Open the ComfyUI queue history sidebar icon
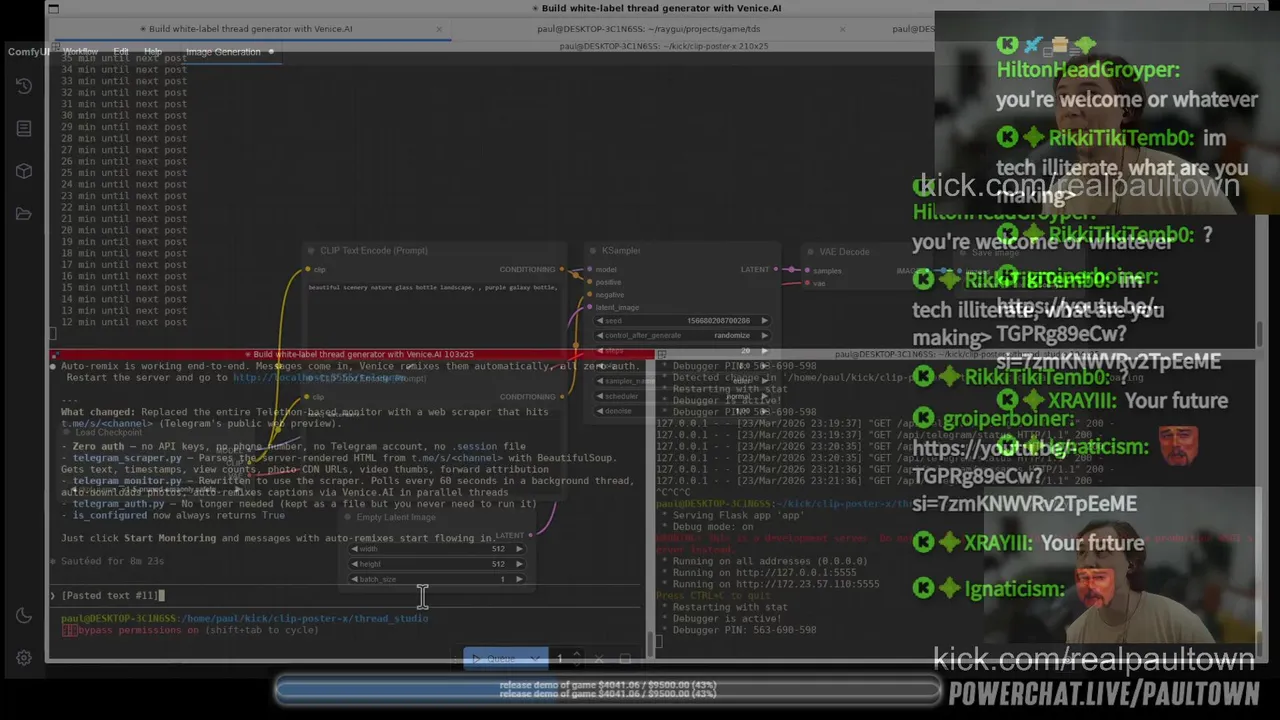Viewport: 1280px width, 720px height. click(24, 87)
